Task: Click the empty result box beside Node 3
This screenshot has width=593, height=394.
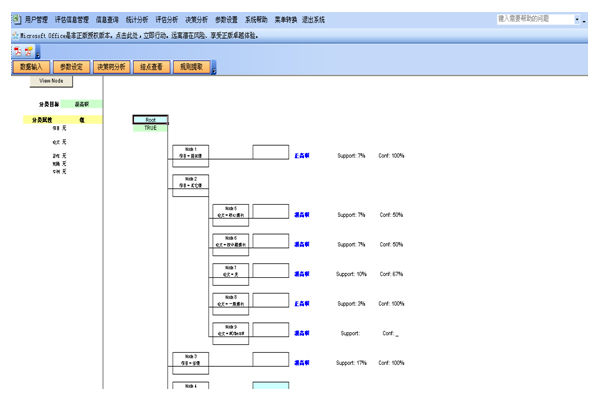Action: coord(271,359)
